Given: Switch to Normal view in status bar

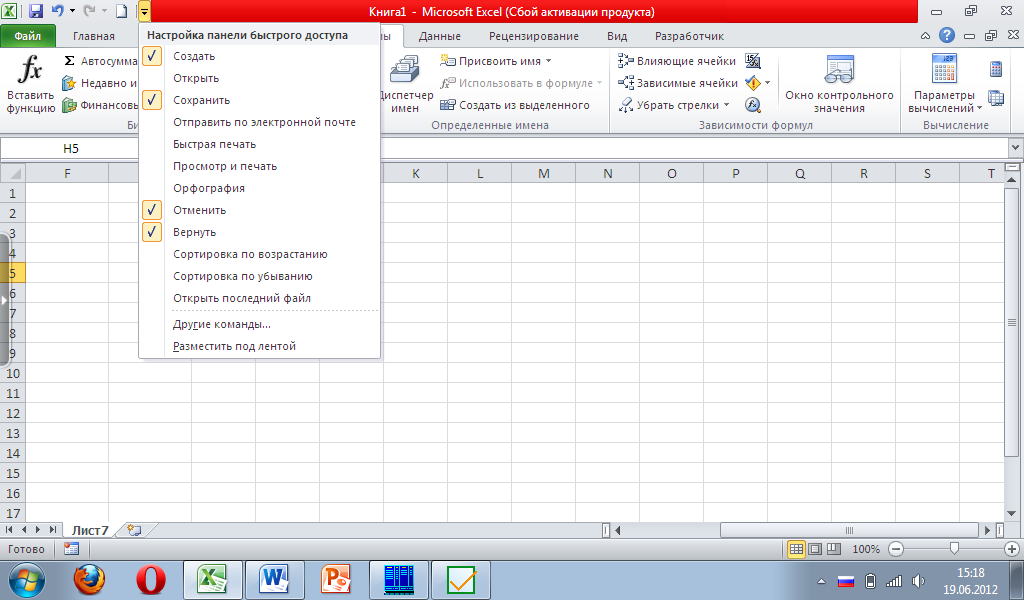Looking at the screenshot, I should [x=796, y=549].
